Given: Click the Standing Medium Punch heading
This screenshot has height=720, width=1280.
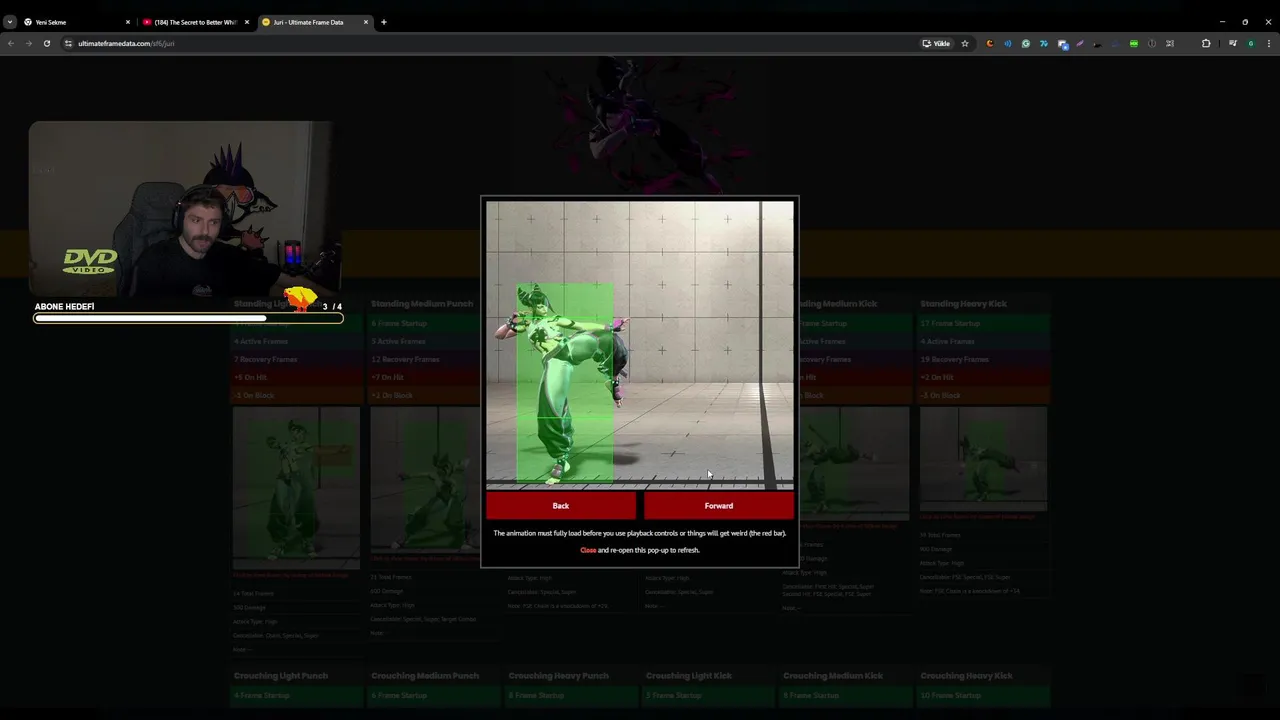Looking at the screenshot, I should pyautogui.click(x=422, y=304).
